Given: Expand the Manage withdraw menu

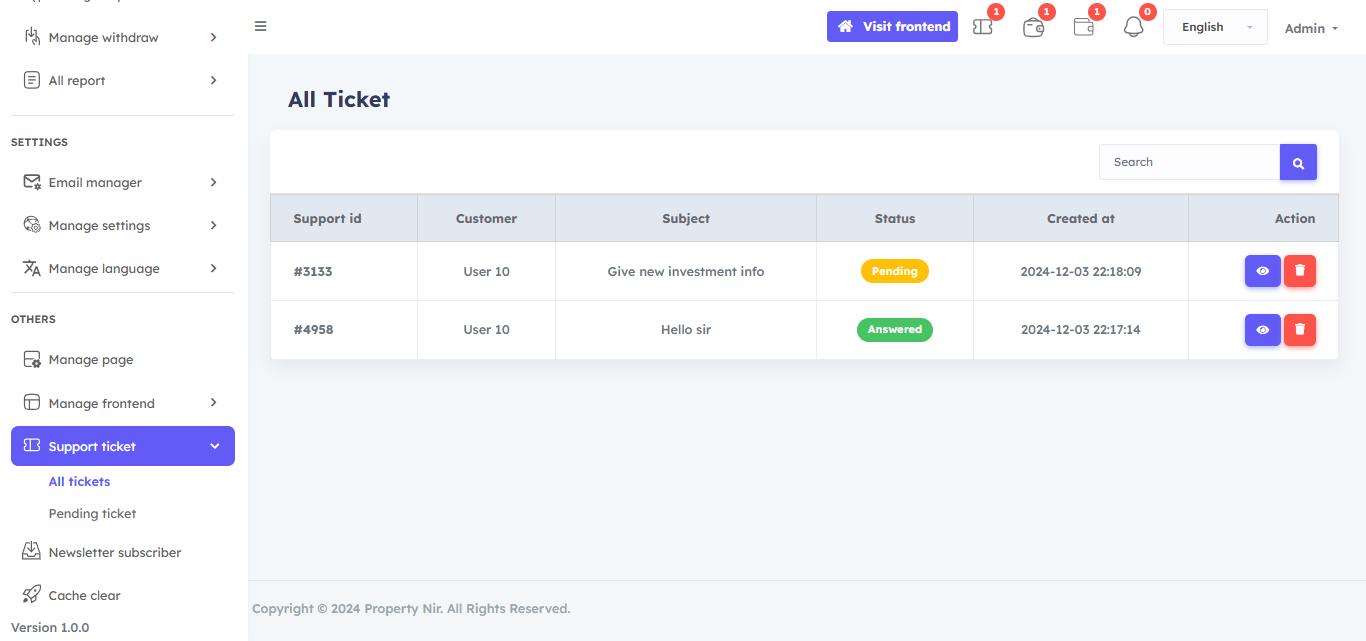Looking at the screenshot, I should coord(122,37).
